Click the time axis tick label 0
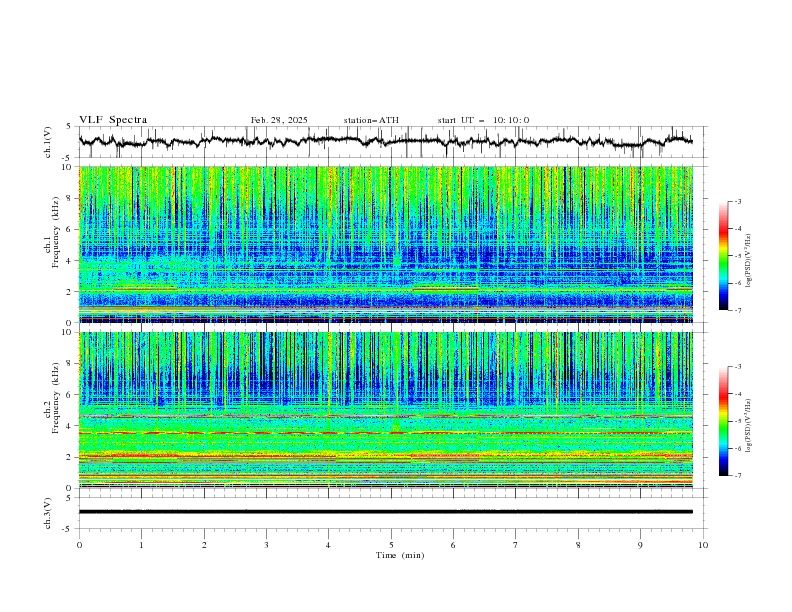 [79, 545]
